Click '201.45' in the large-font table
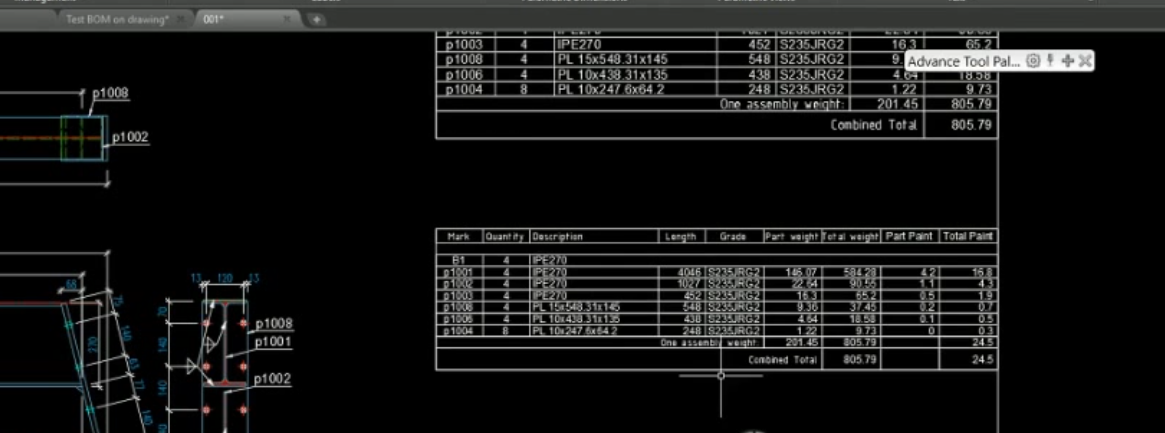Screen dimensions: 1165x433 (898, 104)
